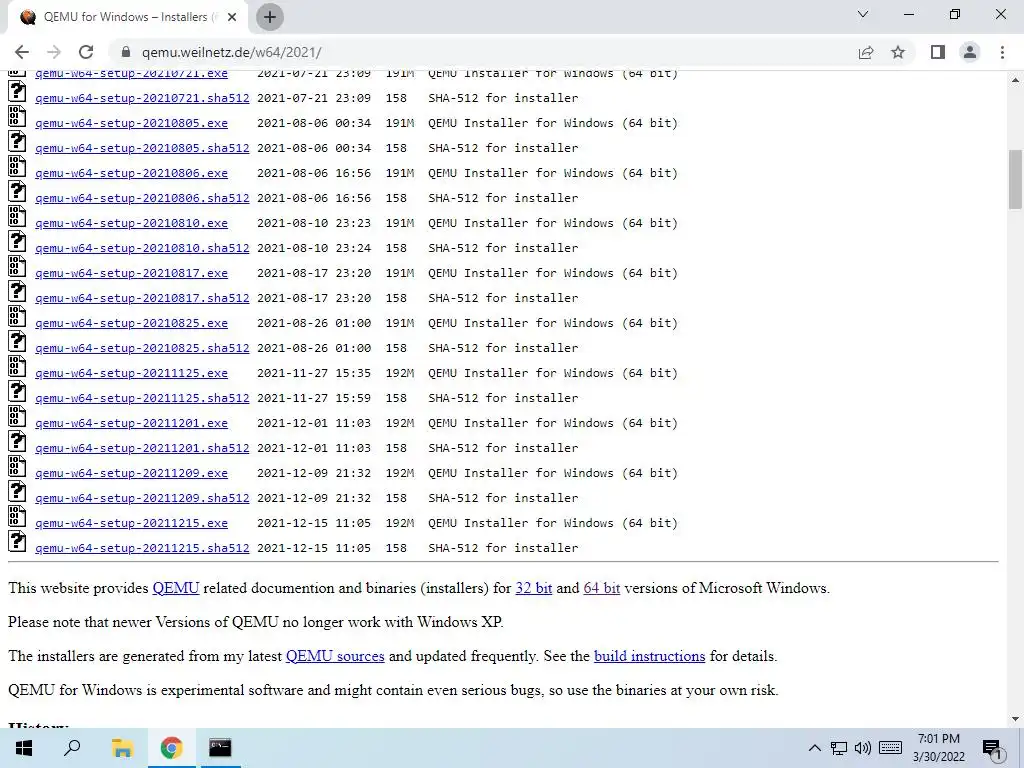Download qemu-w64-setup-20210721.sha512
The image size is (1024, 768).
click(x=142, y=98)
